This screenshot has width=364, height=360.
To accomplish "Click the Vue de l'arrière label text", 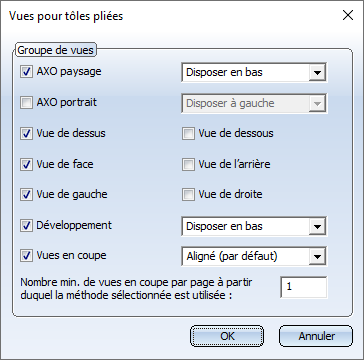I will click(x=234, y=164).
